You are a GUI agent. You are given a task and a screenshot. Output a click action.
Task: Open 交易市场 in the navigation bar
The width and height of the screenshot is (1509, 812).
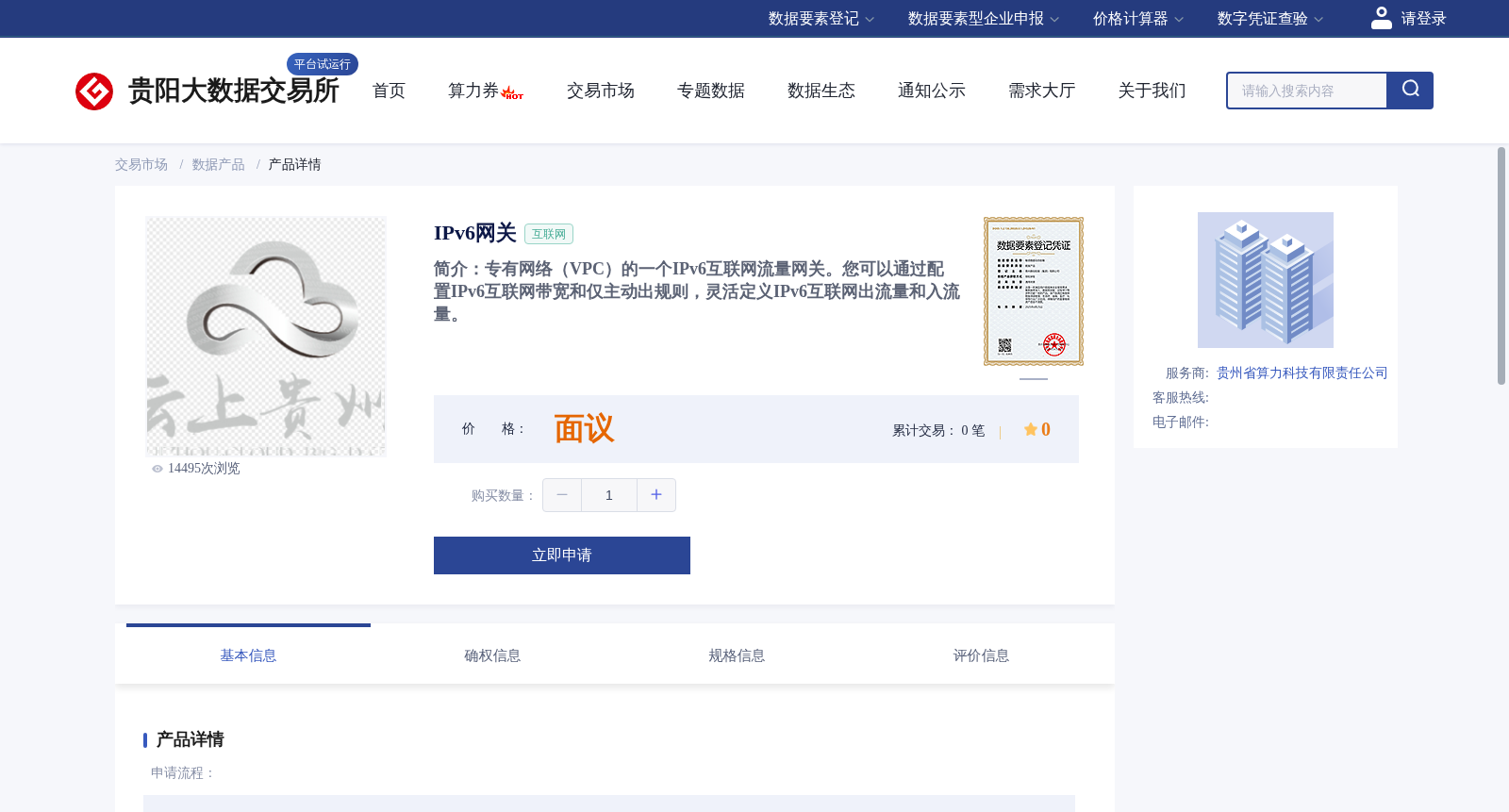[601, 91]
